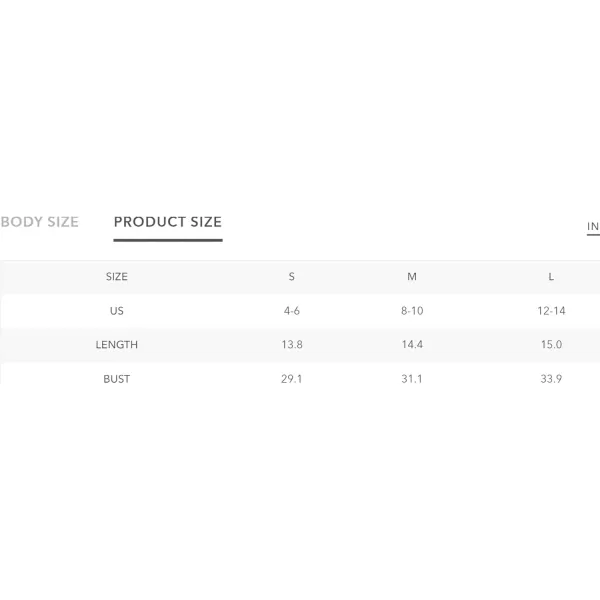Click the S column header

point(292,277)
